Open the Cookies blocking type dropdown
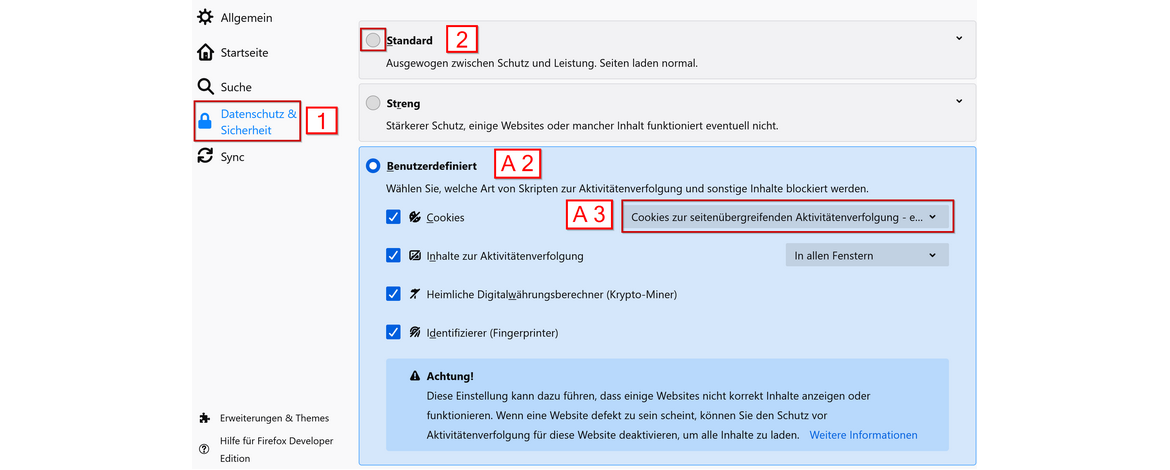 tap(786, 217)
